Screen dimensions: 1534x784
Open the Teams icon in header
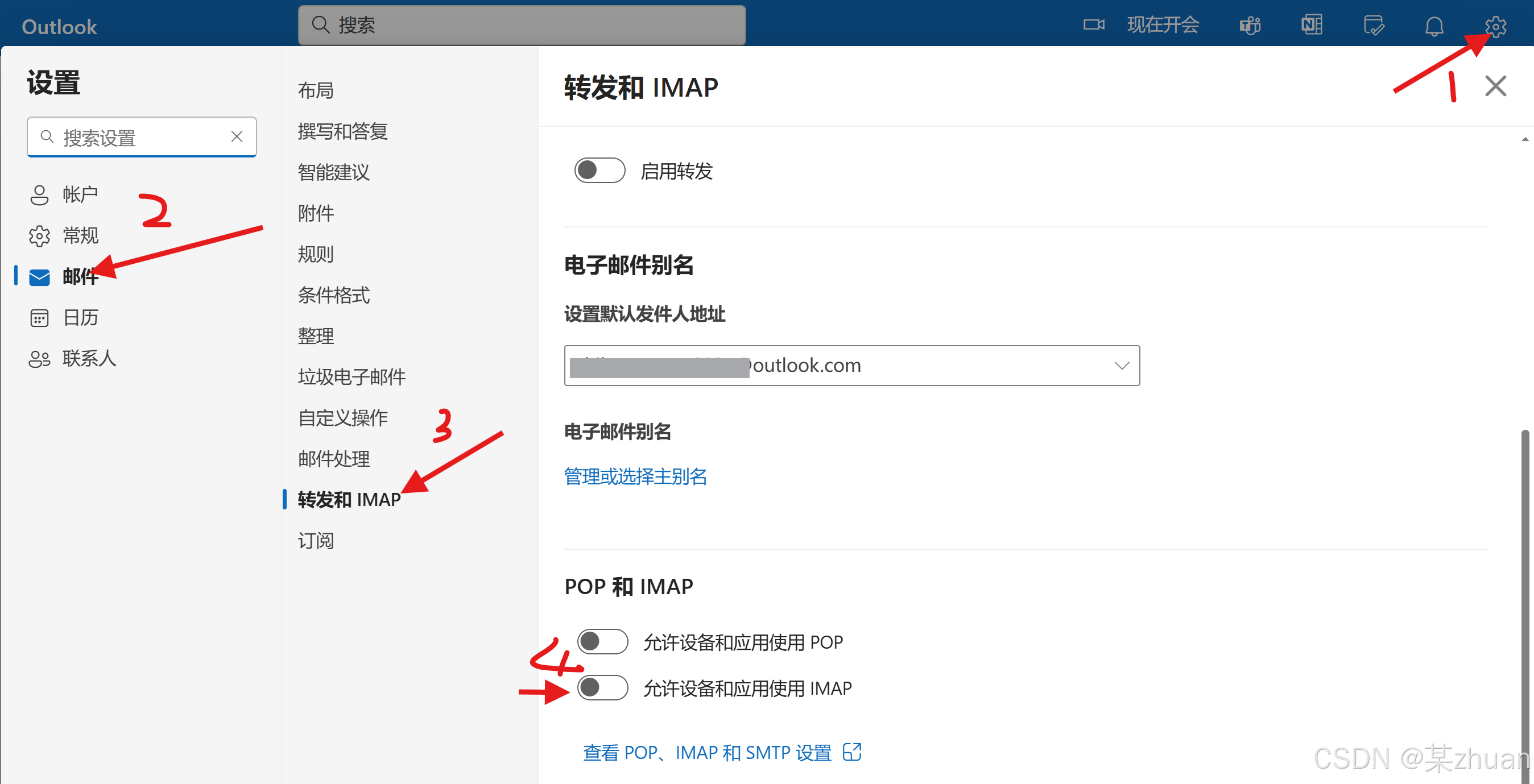1250,26
